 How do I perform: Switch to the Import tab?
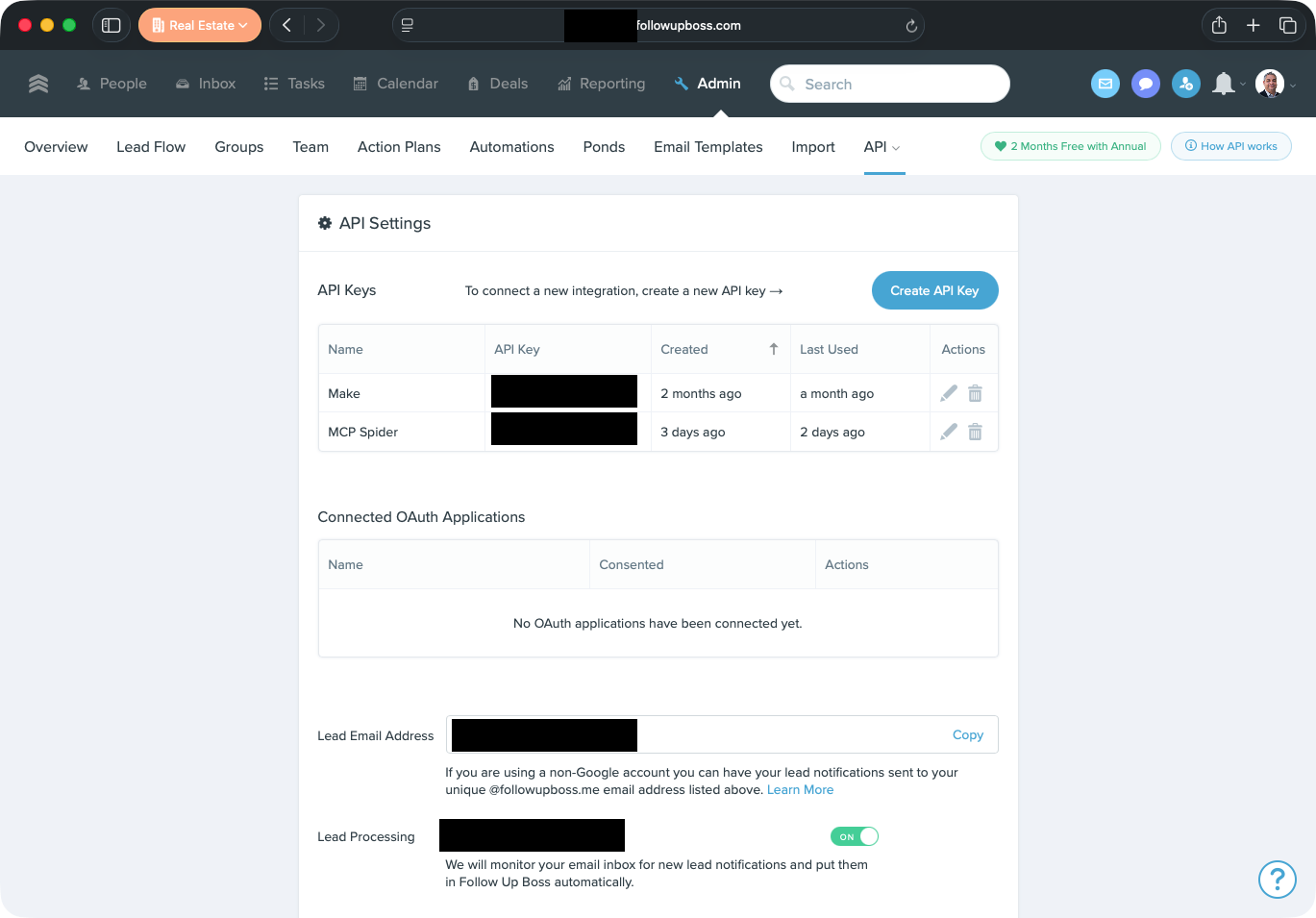tap(813, 147)
